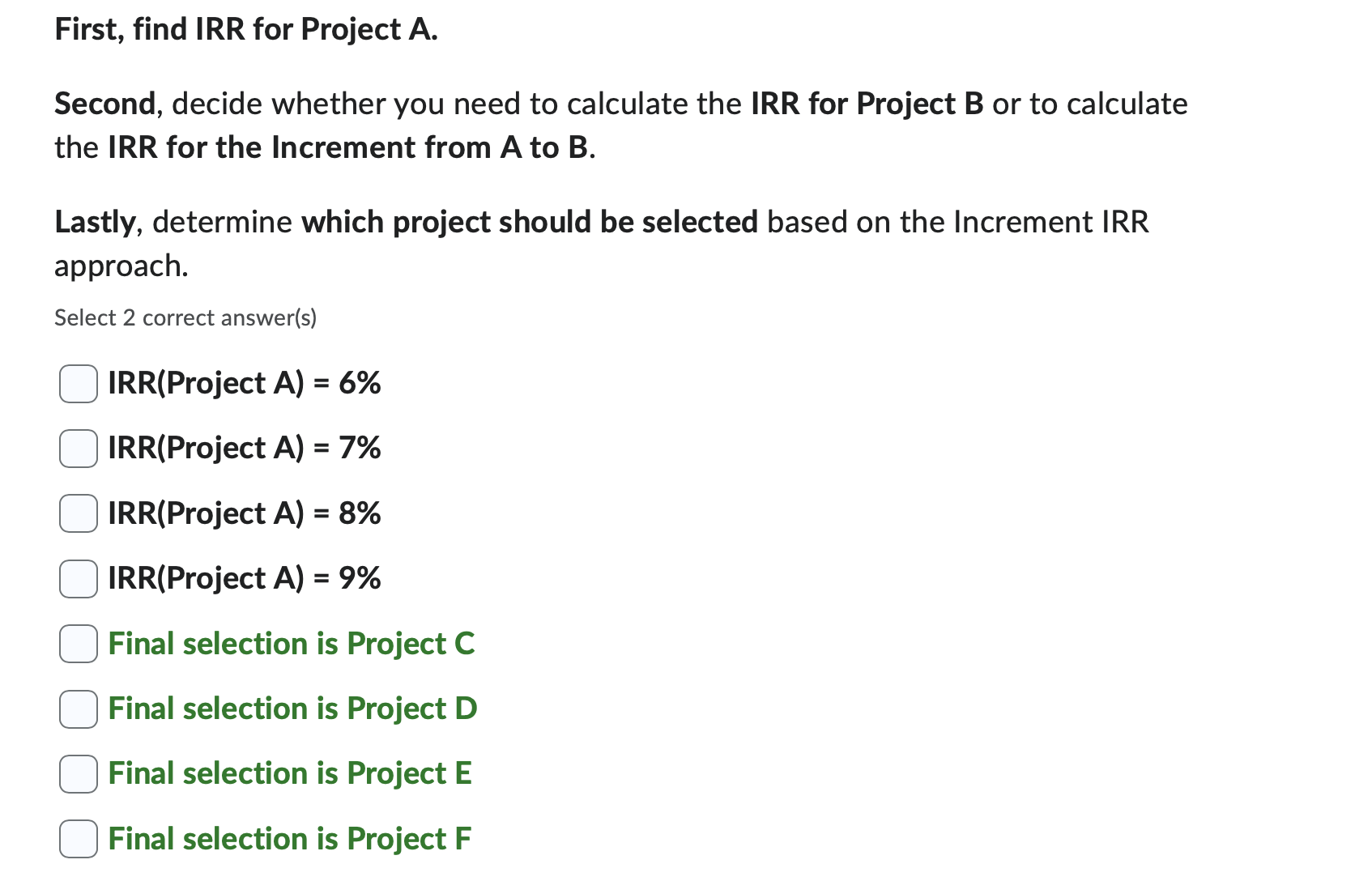The width and height of the screenshot is (1372, 881).
Task: Click the green Final selection is Project D text
Action: tap(292, 709)
